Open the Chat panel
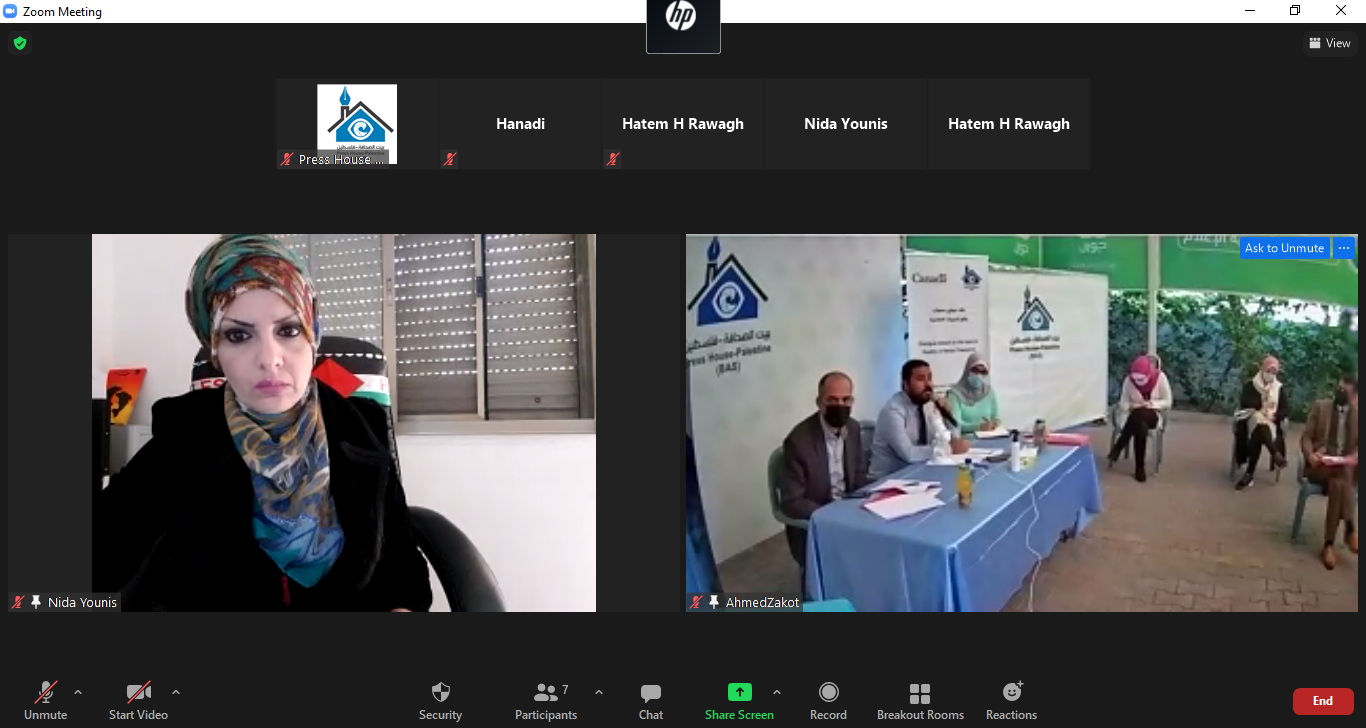The width and height of the screenshot is (1366, 728). click(651, 700)
